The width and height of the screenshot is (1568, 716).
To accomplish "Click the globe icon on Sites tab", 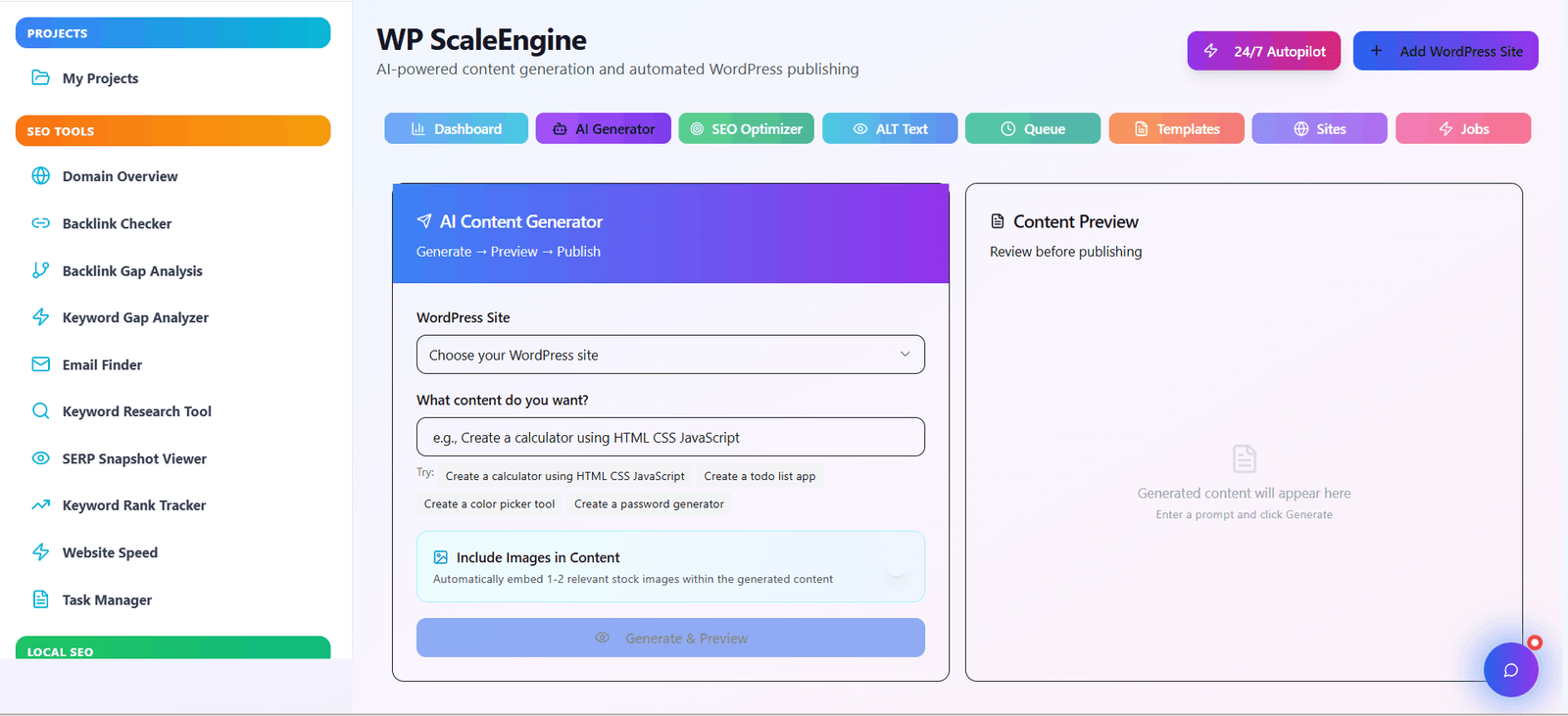I will pos(1301,128).
